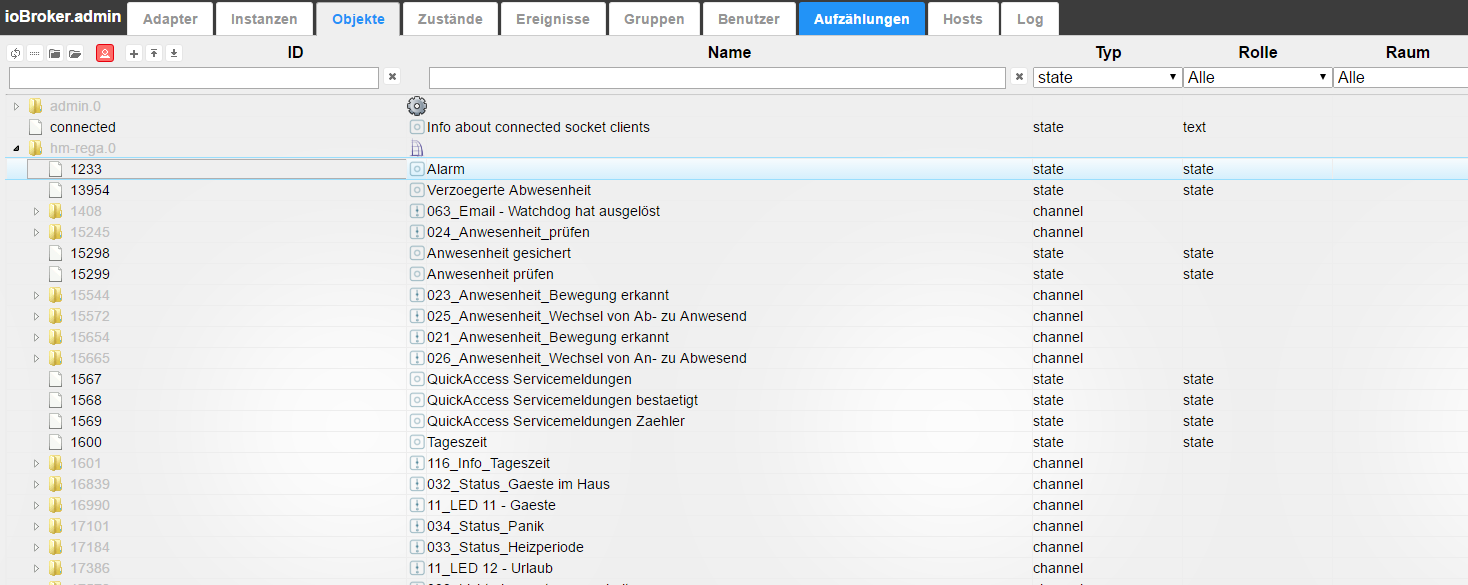1468x585 pixels.
Task: Clear the ID filter with X icon
Action: point(393,77)
